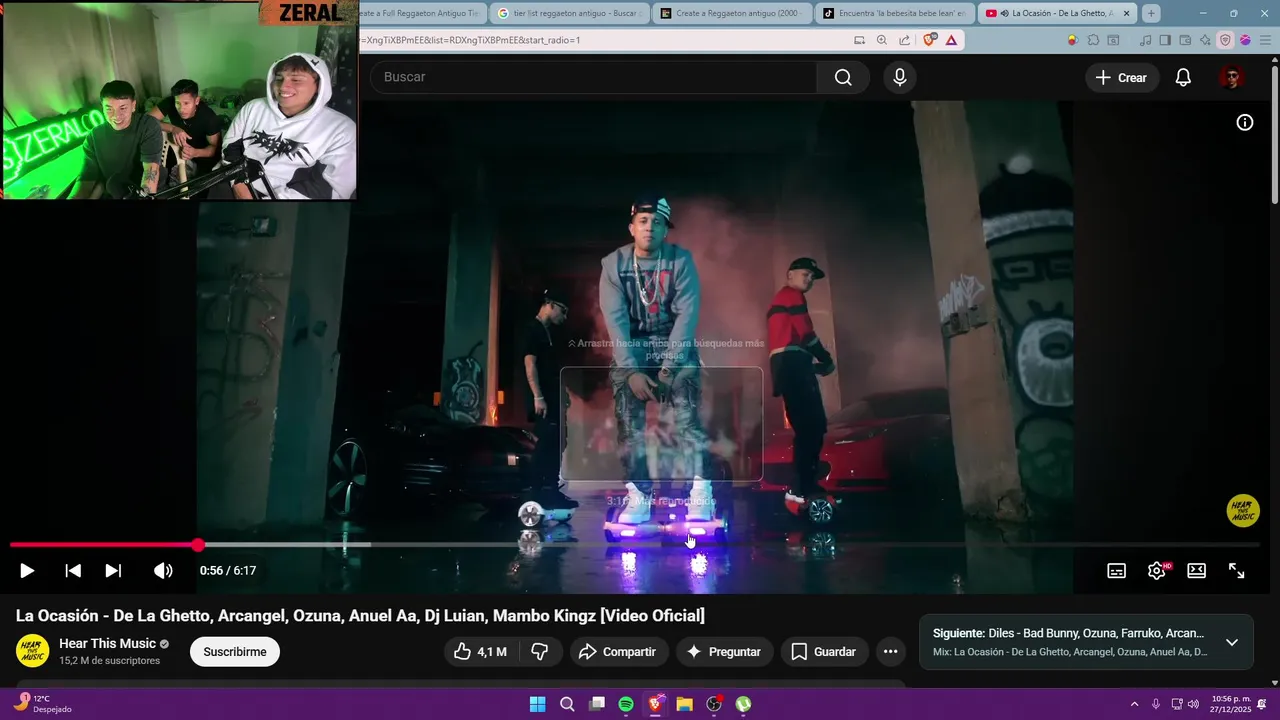Seek by clicking the red progress handle

[198, 545]
